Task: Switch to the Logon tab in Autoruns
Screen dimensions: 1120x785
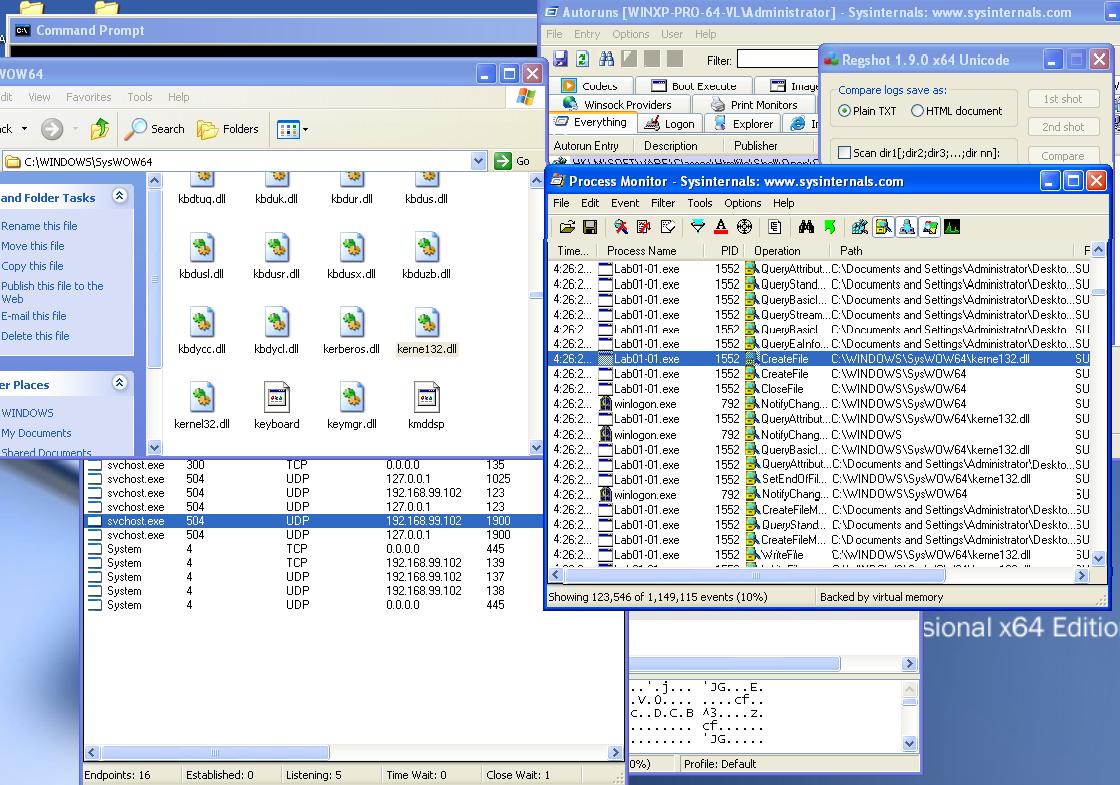Action: [x=670, y=124]
